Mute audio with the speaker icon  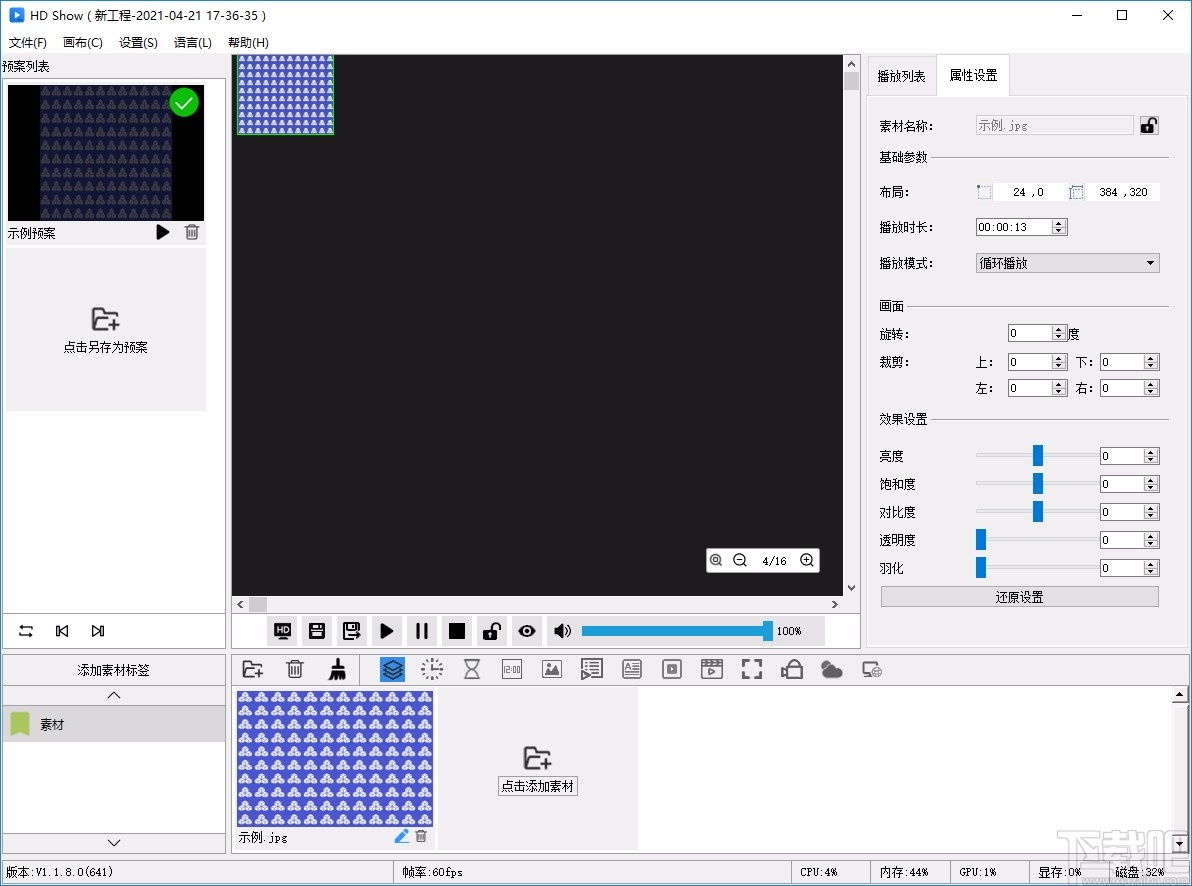click(x=563, y=630)
